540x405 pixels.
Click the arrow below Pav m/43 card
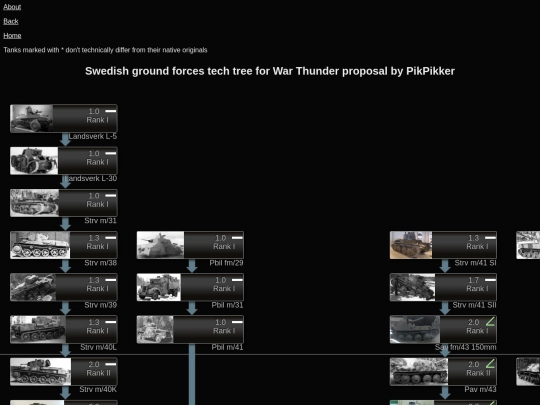[x=445, y=392]
